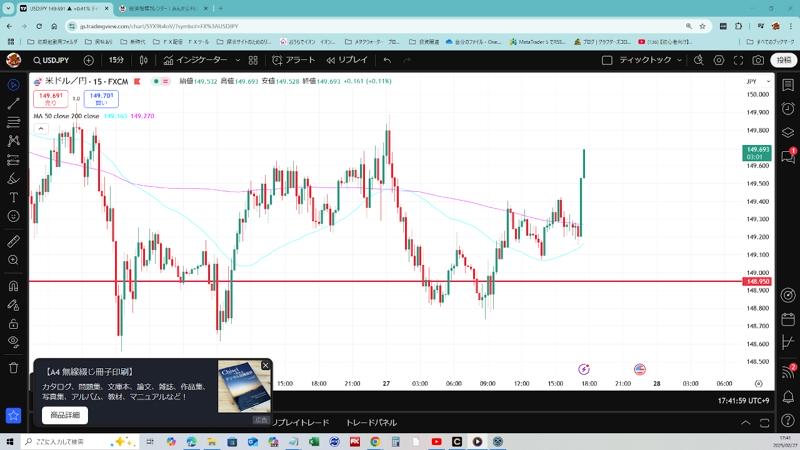Select the trend line drawing tool
800x450 pixels.
(14, 103)
